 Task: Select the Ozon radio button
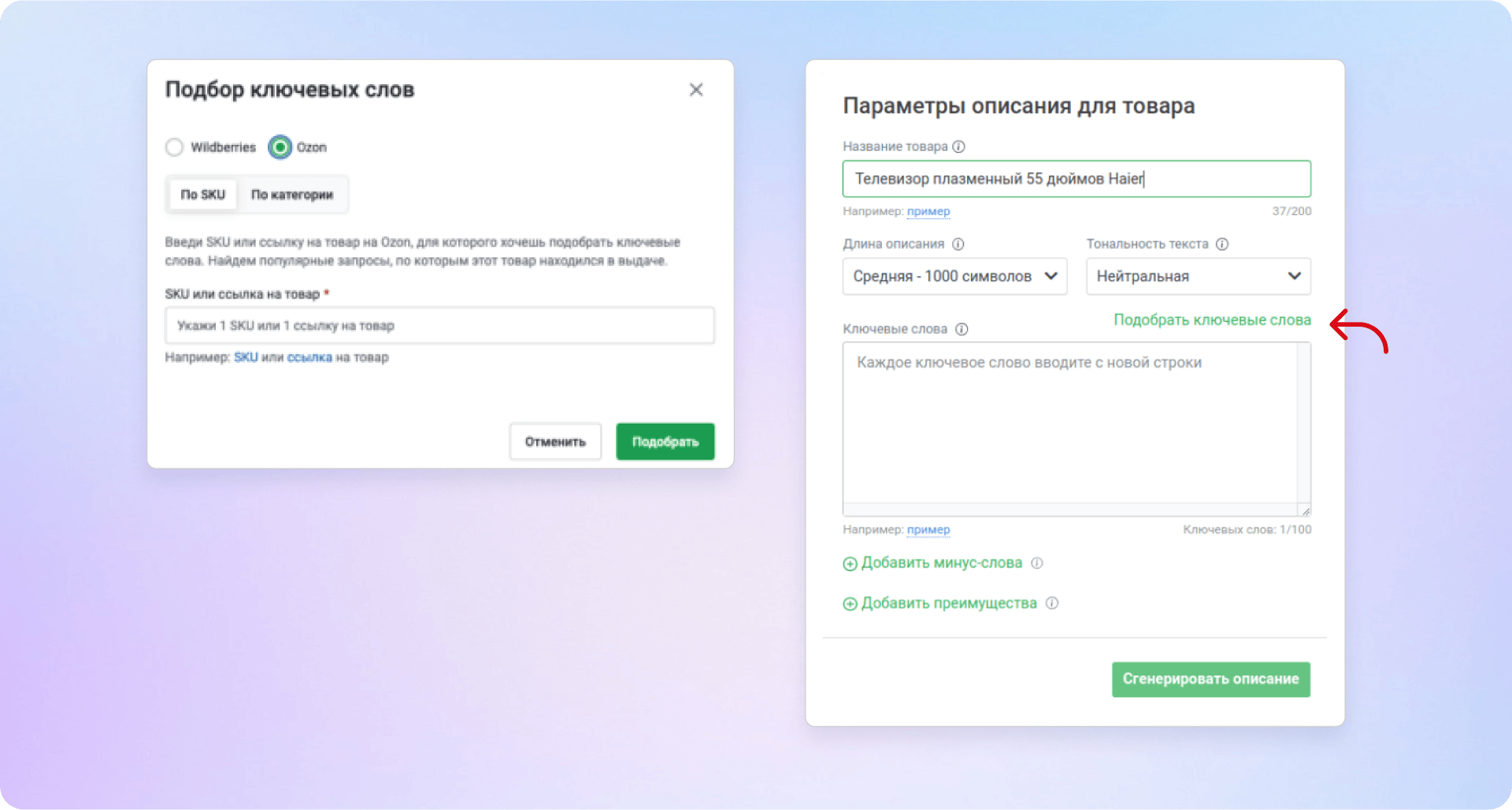pos(280,147)
